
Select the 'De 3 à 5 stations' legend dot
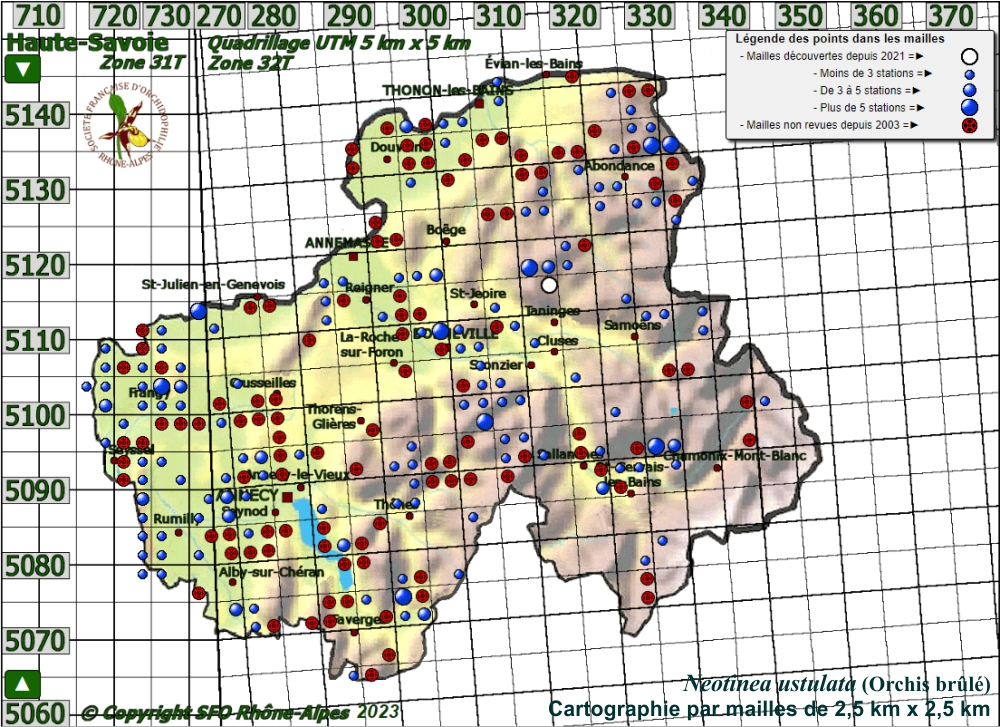968,90
